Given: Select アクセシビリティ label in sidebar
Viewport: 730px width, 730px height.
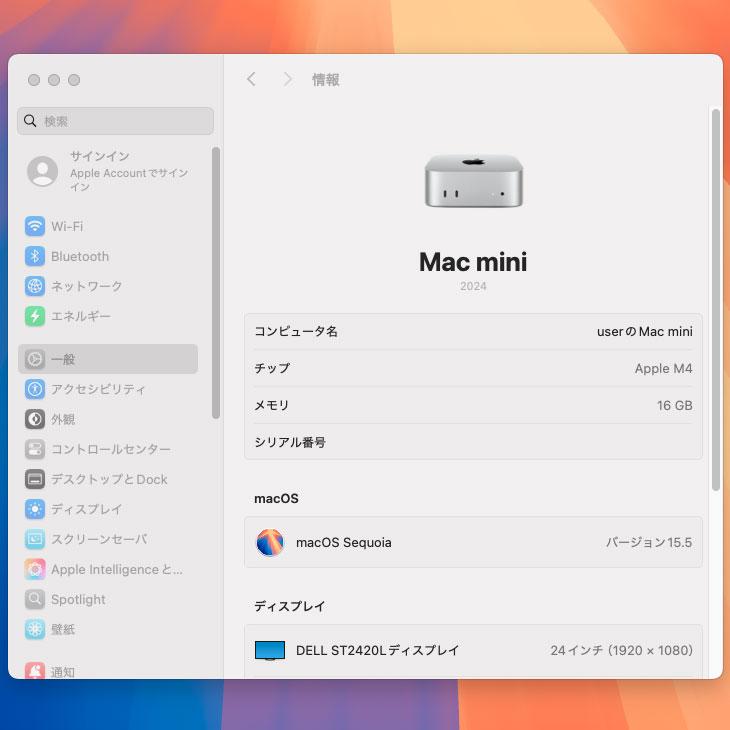Looking at the screenshot, I should click(x=98, y=389).
